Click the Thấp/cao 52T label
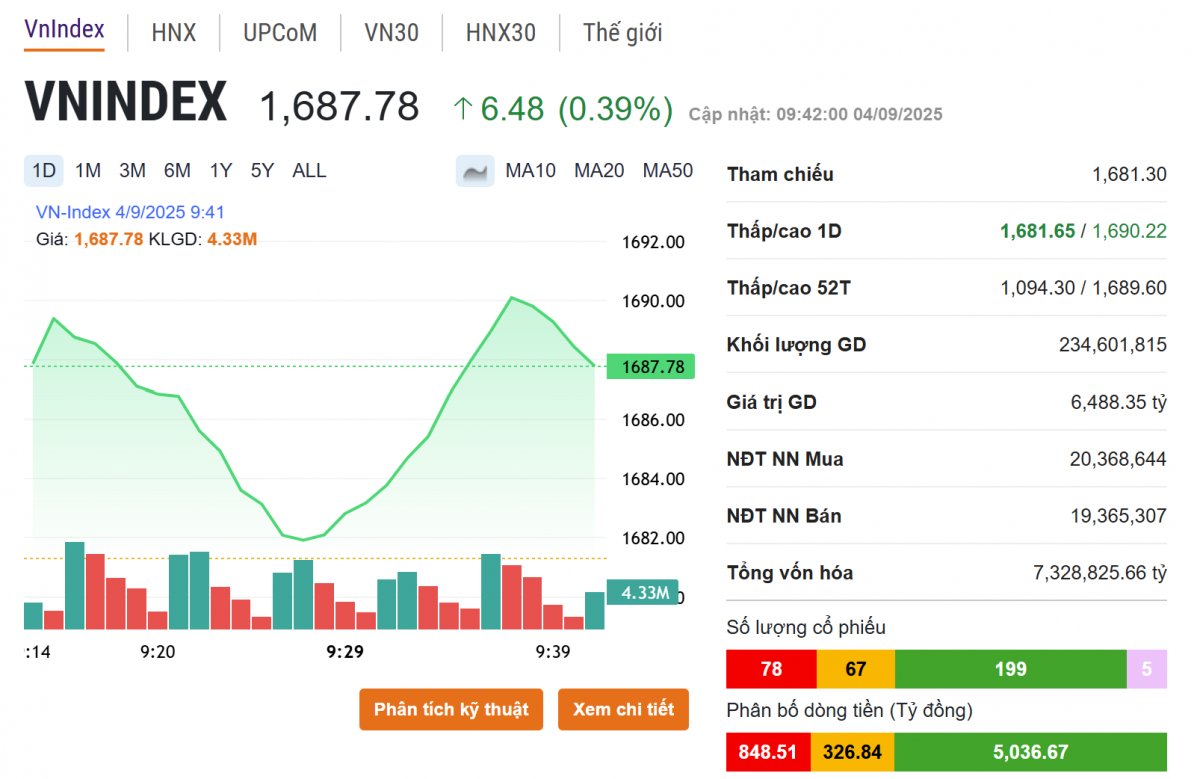 click(789, 289)
